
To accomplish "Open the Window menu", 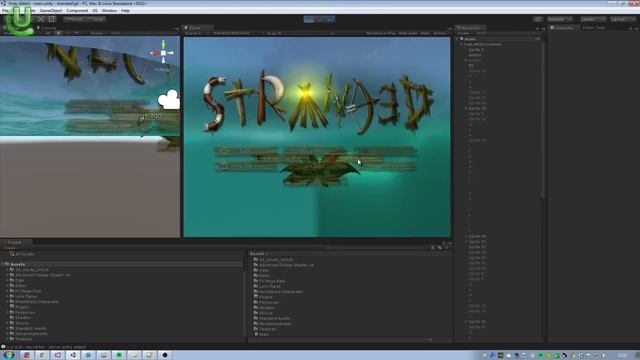I will pyautogui.click(x=109, y=11).
